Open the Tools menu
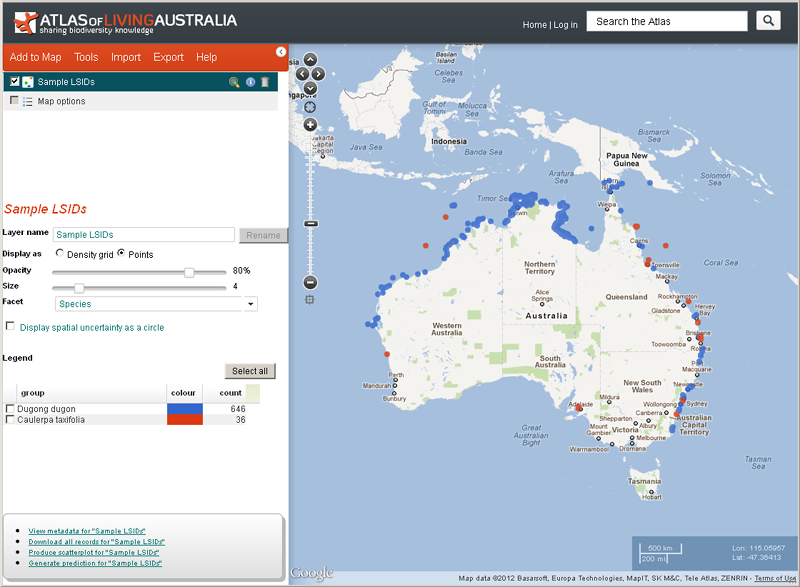Screen dimensions: 800x587 [86, 58]
